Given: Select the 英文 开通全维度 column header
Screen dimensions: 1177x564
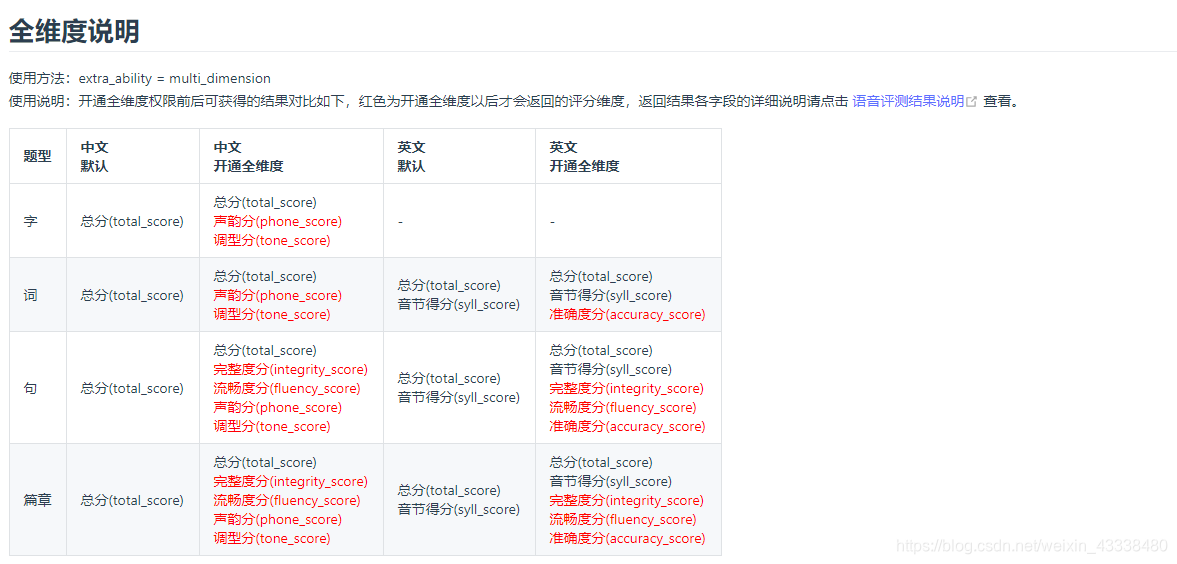Looking at the screenshot, I should [628, 156].
